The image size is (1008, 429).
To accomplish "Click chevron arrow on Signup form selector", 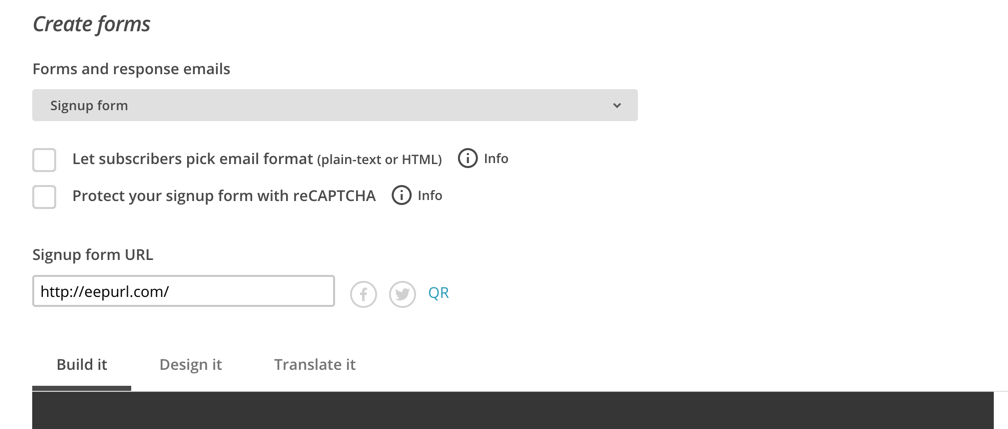I will point(617,105).
